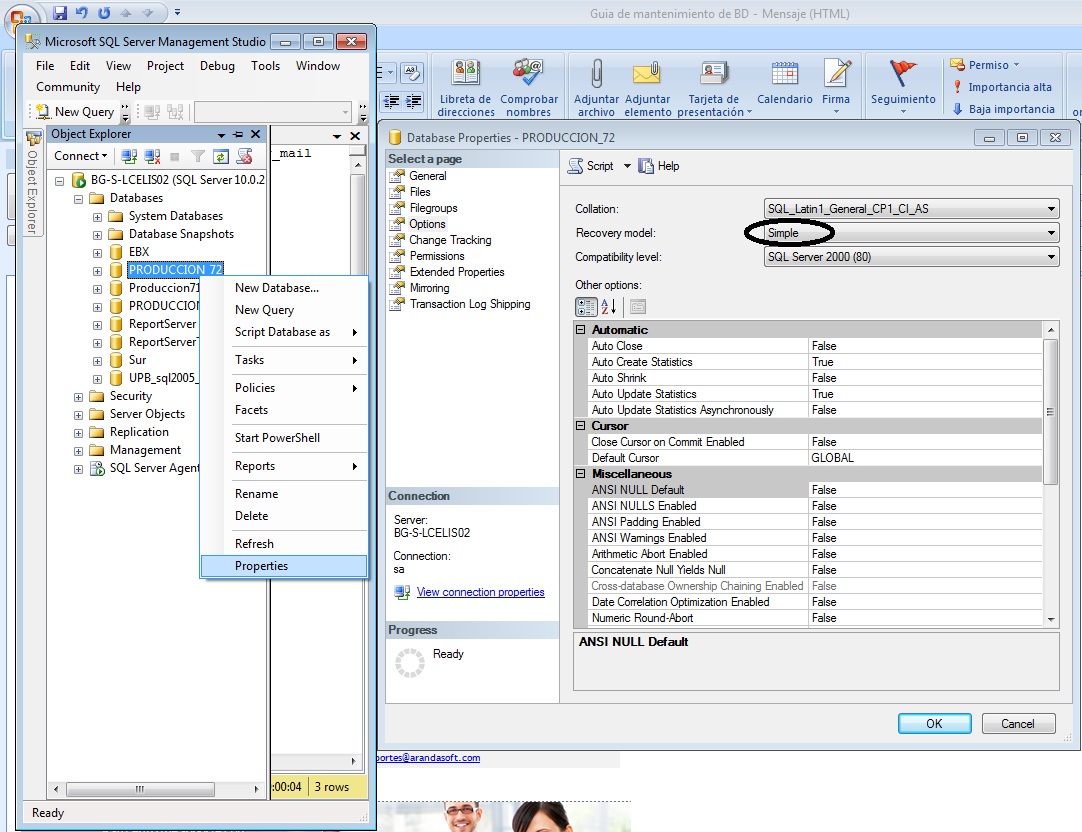Collapse the Automatic options category

click(580, 330)
